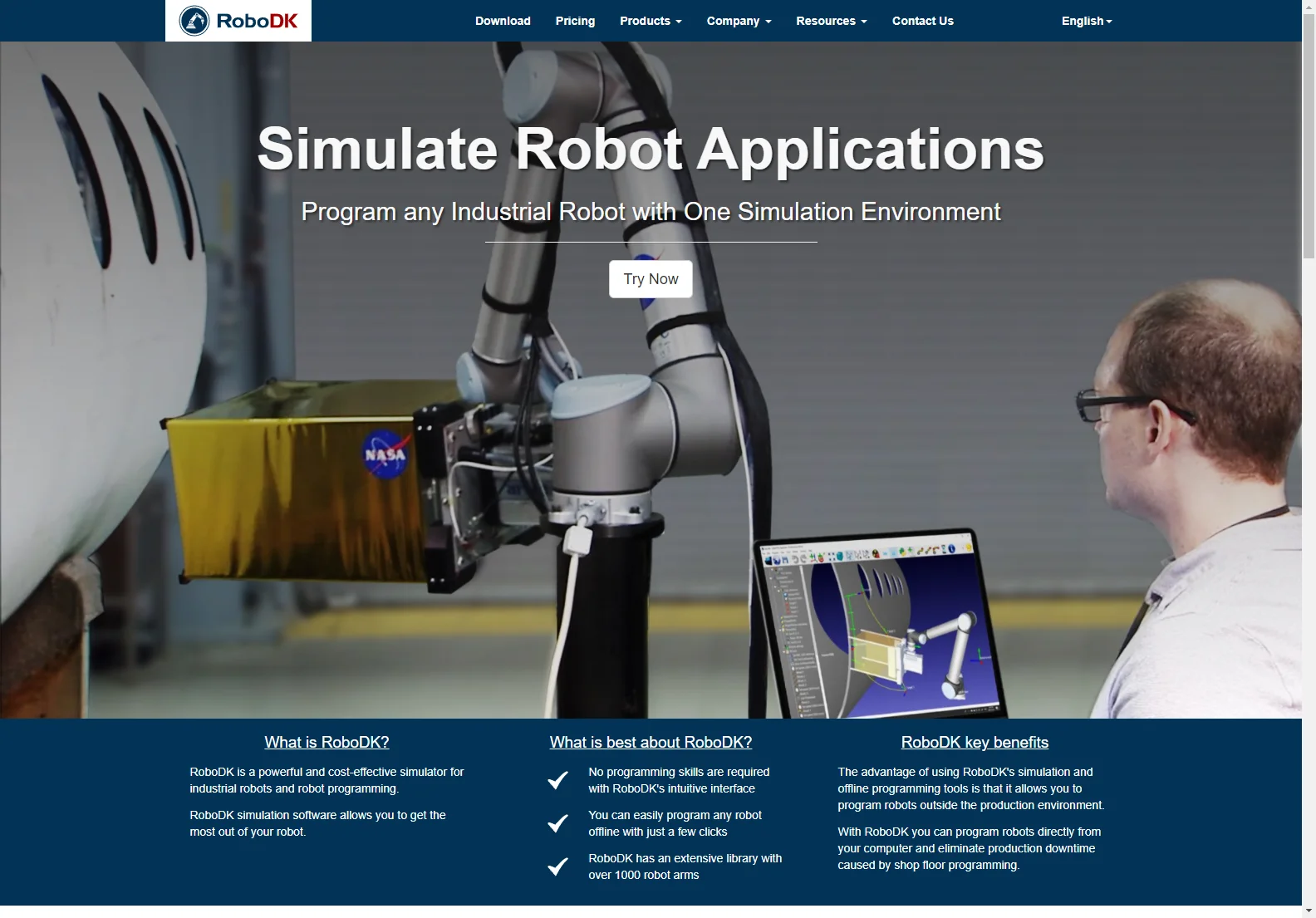
Task: Click 'Program any Industrial Robot' subtitle text
Action: pyautogui.click(x=651, y=212)
